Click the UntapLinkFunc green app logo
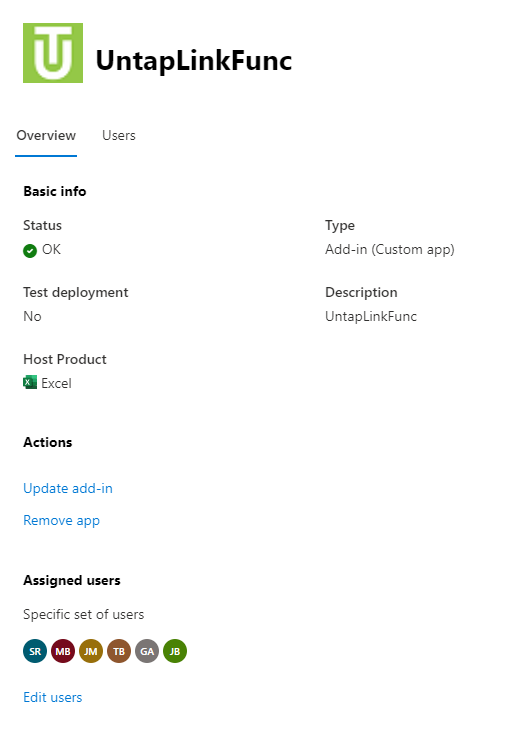The height and width of the screenshot is (737, 531). tap(53, 53)
